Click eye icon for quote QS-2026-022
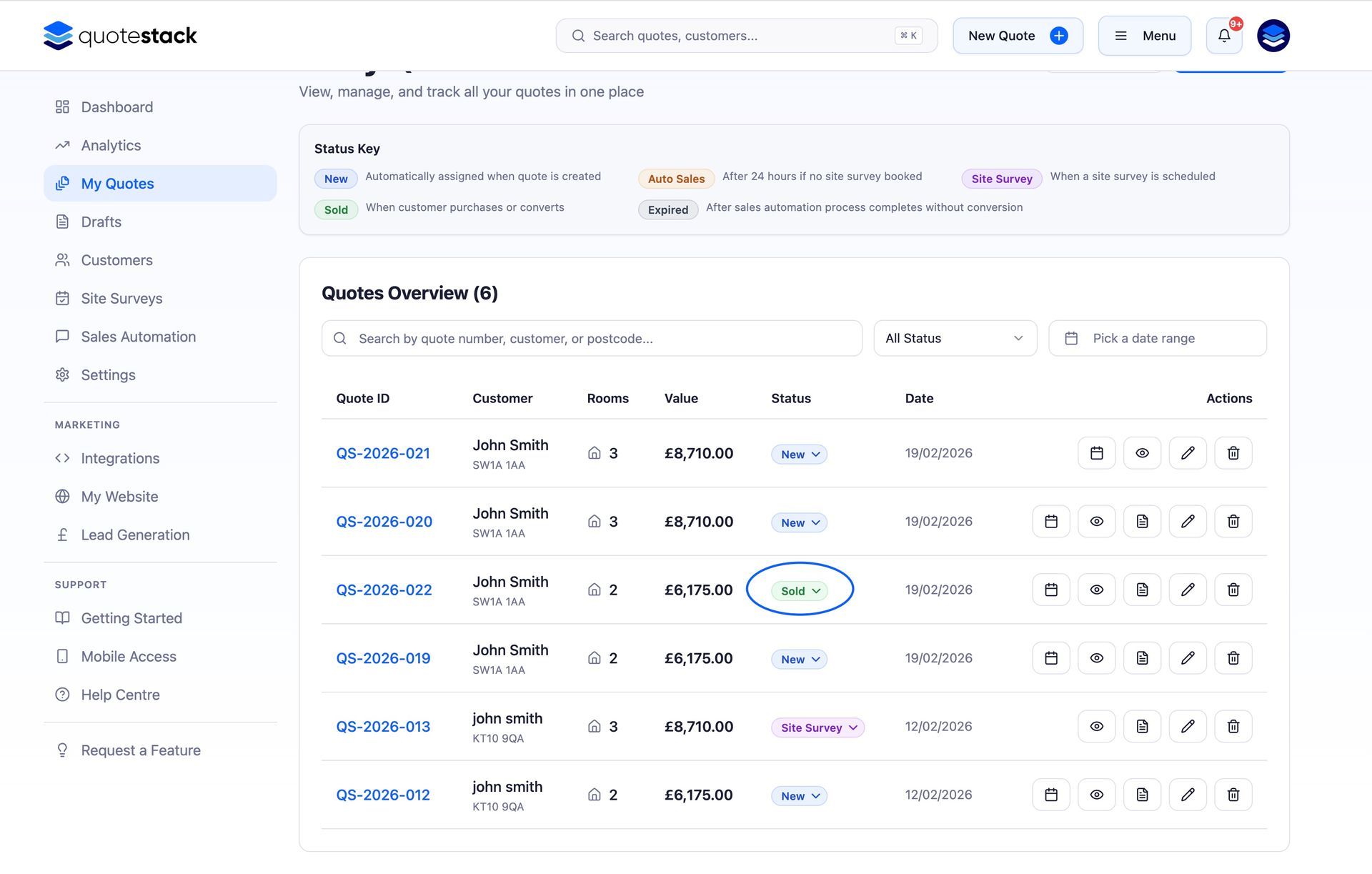1372x874 pixels. point(1096,590)
